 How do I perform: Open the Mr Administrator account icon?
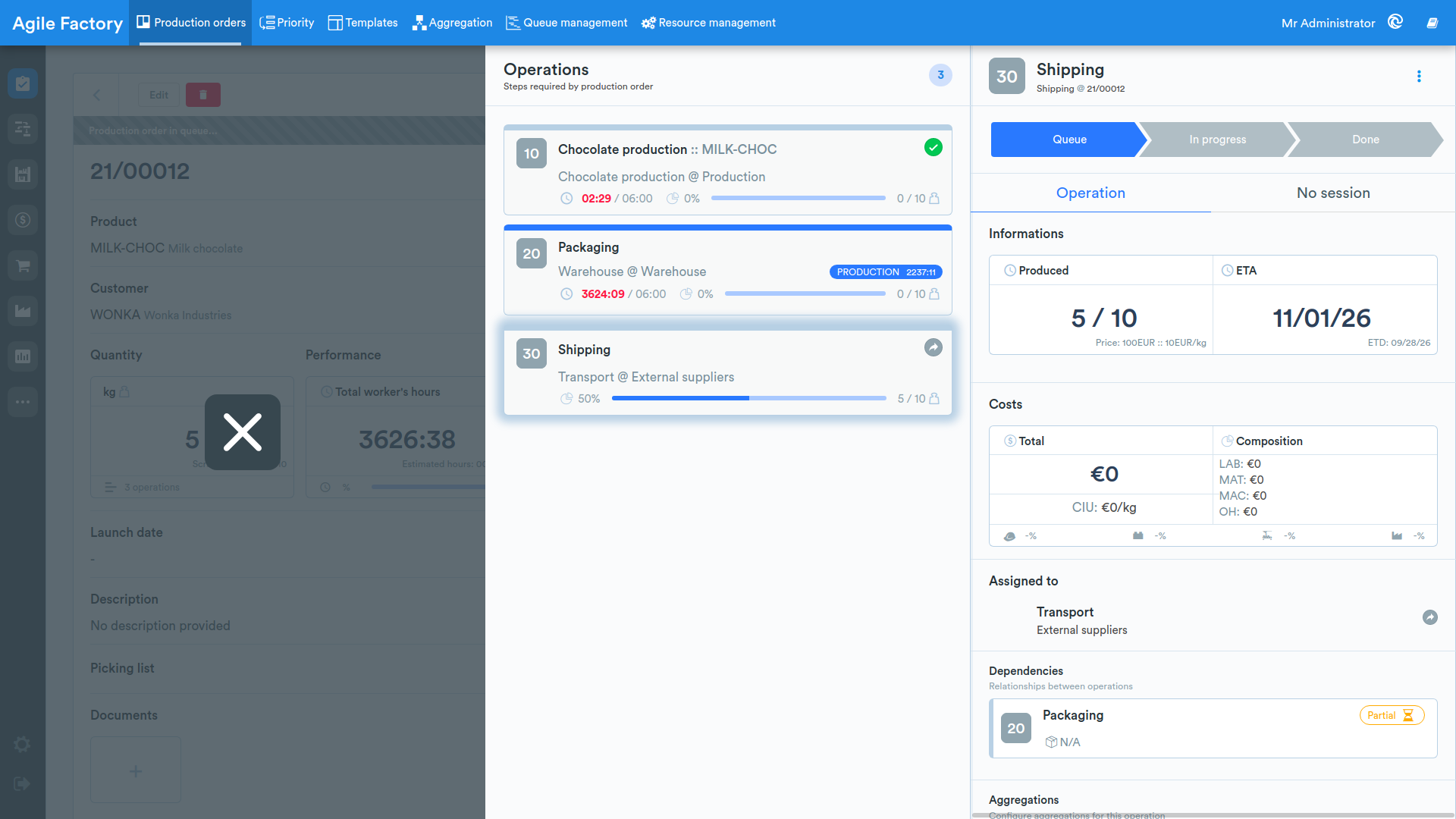coord(1395,22)
